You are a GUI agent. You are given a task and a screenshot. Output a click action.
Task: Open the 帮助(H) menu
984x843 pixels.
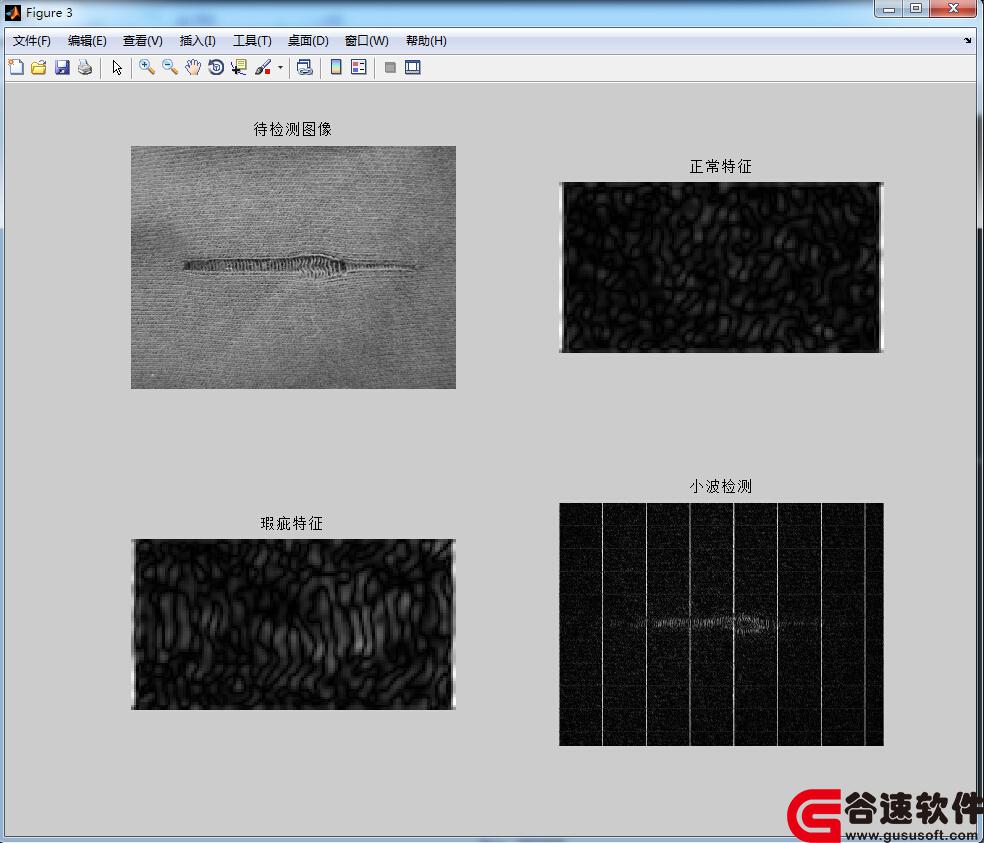[x=425, y=41]
